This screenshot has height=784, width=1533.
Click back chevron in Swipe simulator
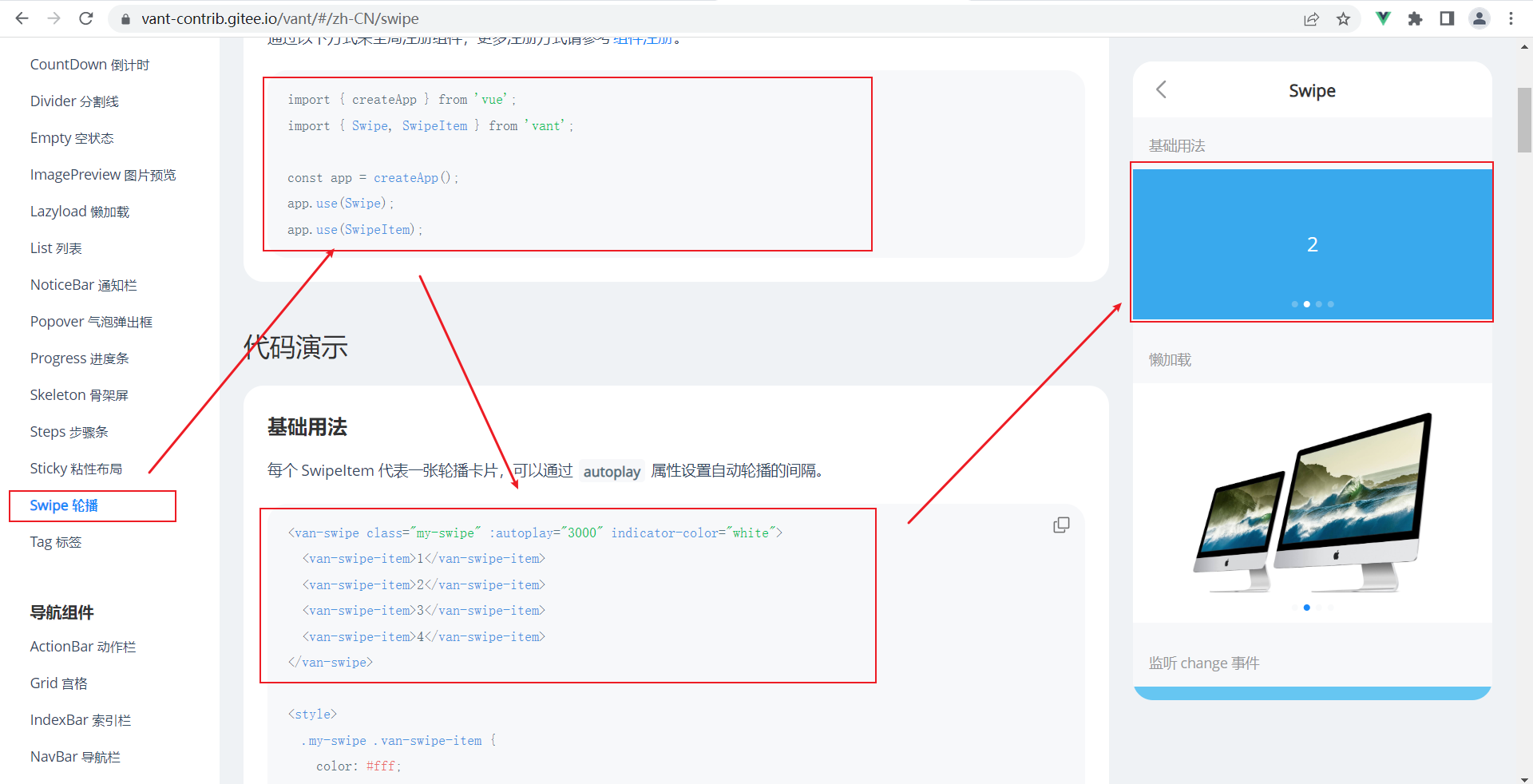pyautogui.click(x=1162, y=89)
